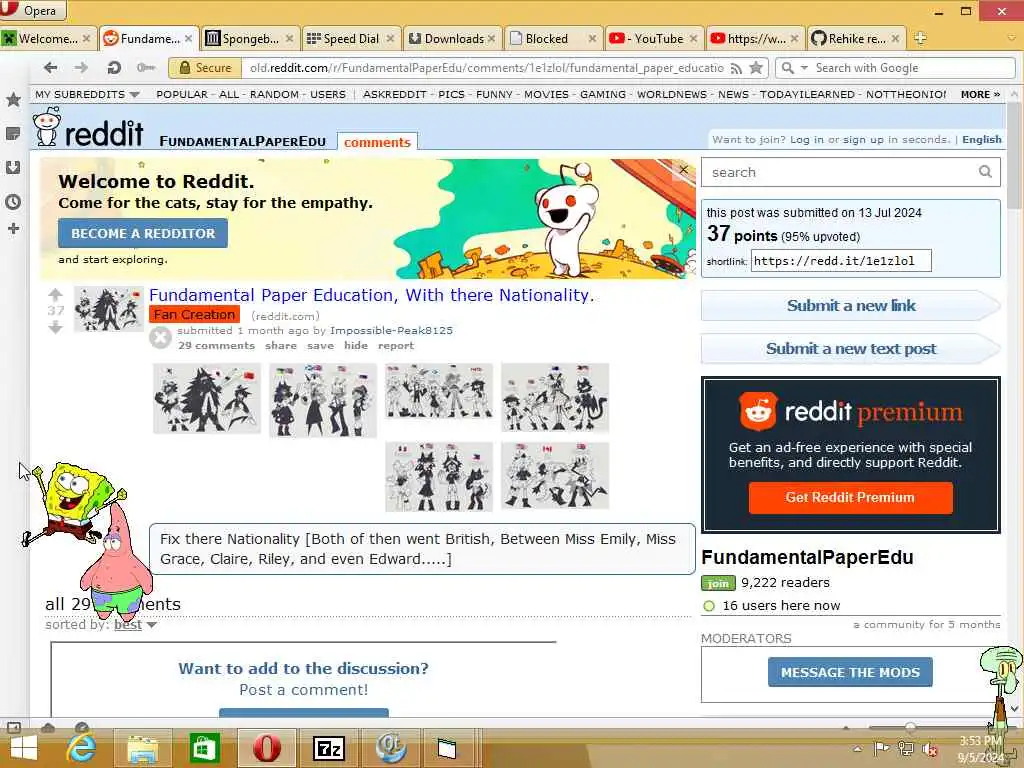Bookmark page with the address bar star
The width and height of the screenshot is (1024, 768).
756,67
